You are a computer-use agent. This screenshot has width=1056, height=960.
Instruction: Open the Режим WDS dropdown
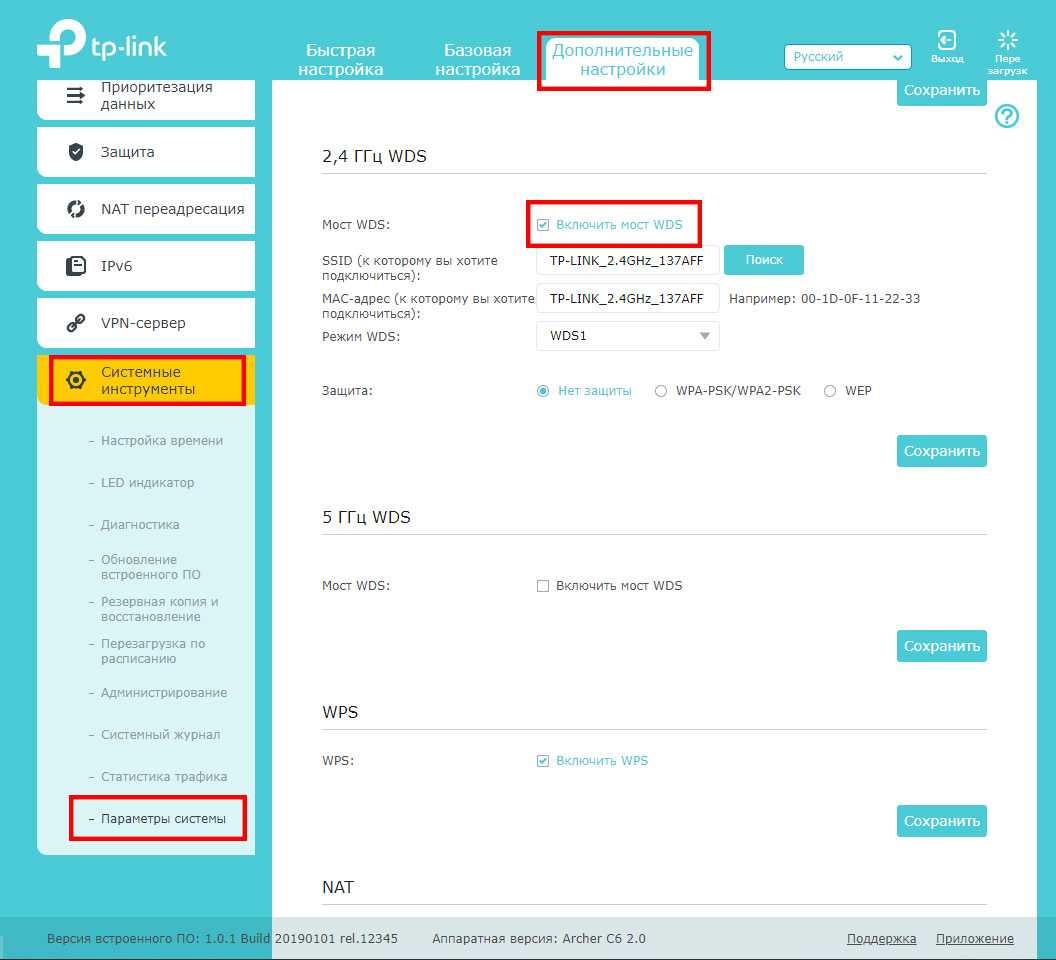[x=627, y=336]
